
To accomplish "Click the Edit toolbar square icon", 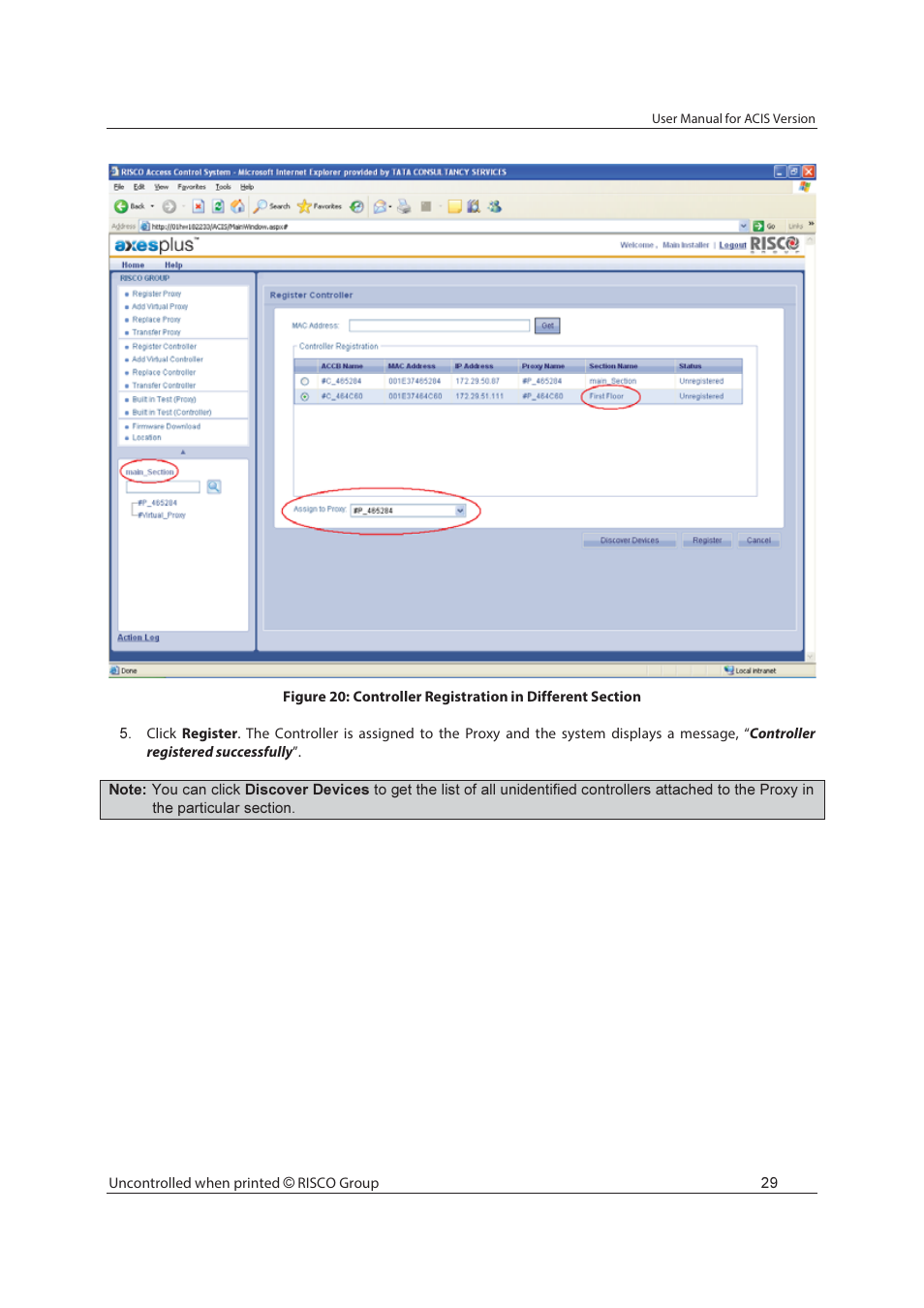I will (x=426, y=206).
